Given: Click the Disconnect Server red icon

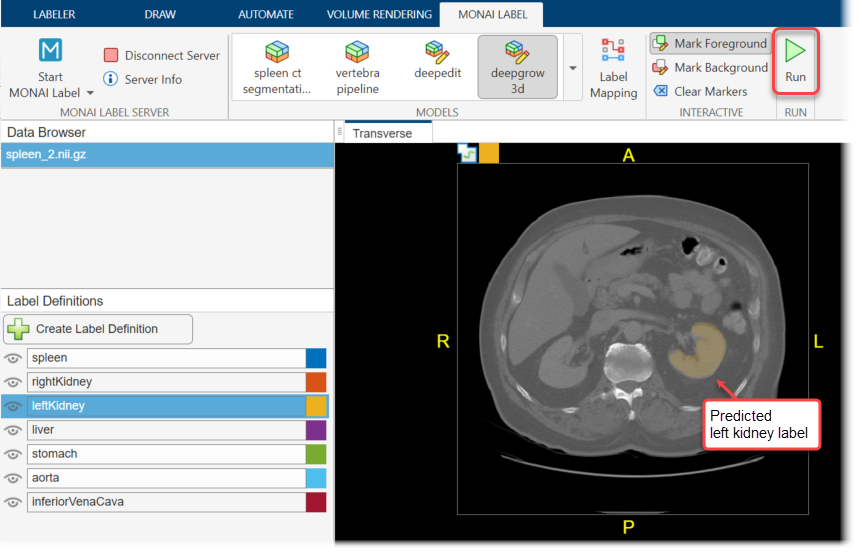Looking at the screenshot, I should tap(110, 55).
